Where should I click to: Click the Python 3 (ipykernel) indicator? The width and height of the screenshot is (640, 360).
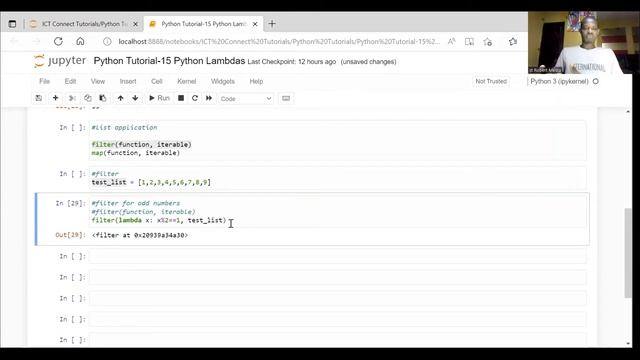click(559, 81)
